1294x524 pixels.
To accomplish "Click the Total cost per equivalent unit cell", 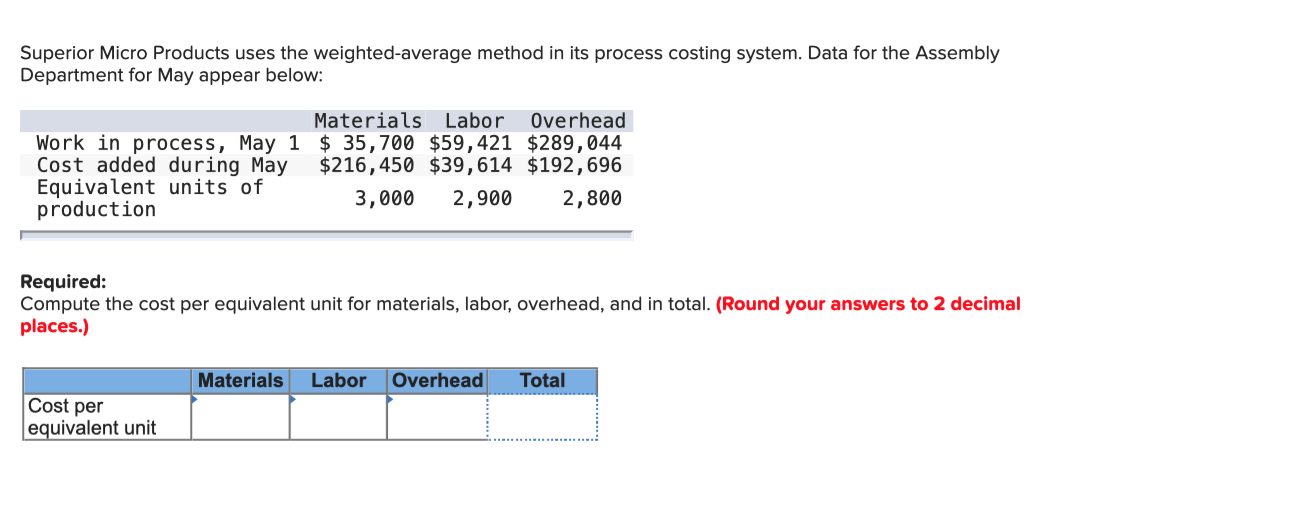I will point(542,417).
